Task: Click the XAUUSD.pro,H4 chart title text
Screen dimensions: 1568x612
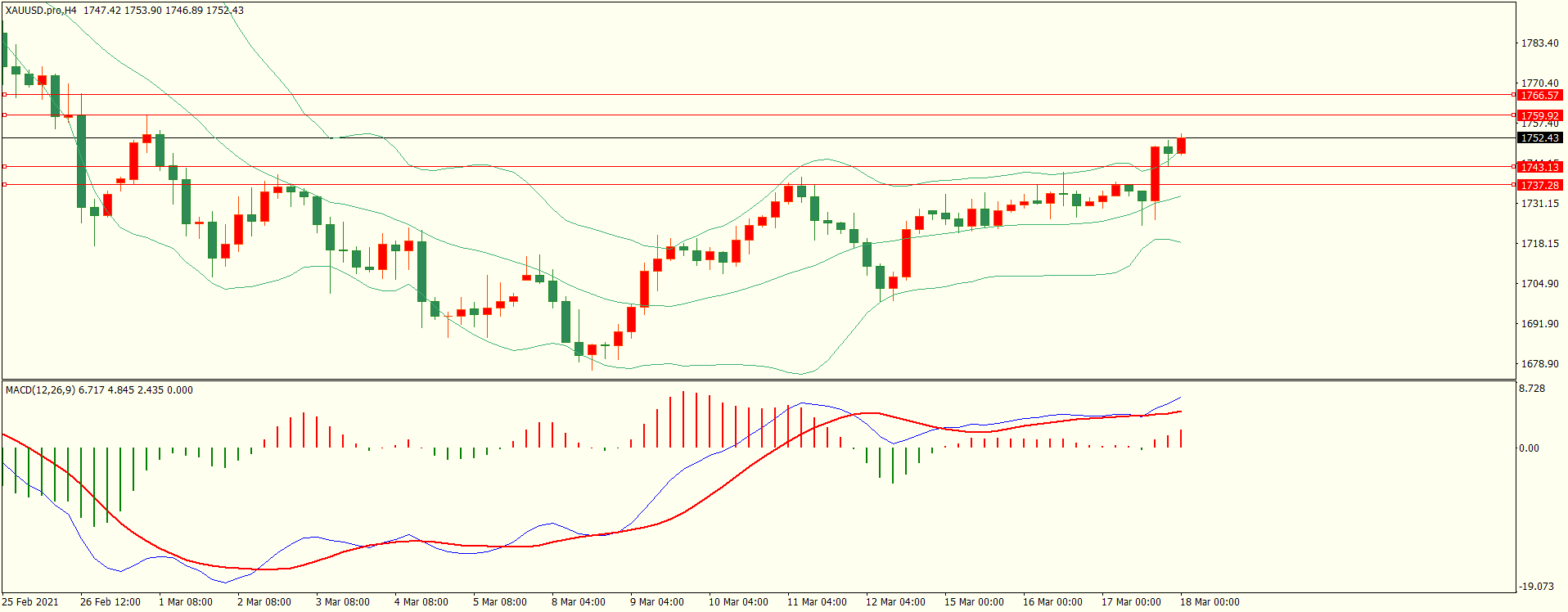Action: 41,11
